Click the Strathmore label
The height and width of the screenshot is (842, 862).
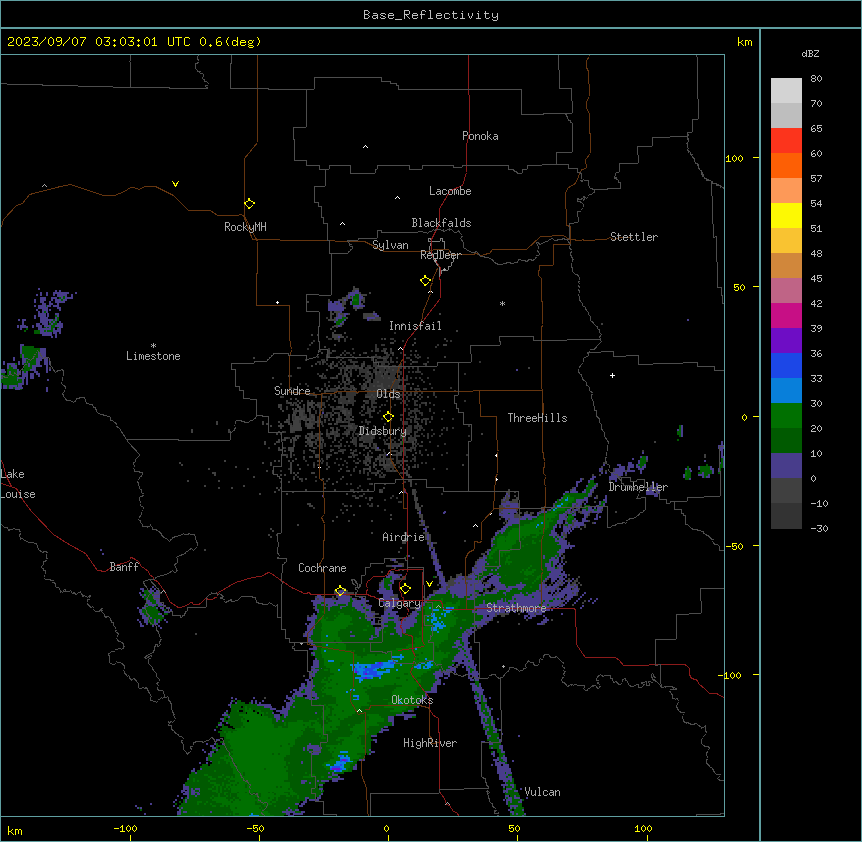(516, 608)
